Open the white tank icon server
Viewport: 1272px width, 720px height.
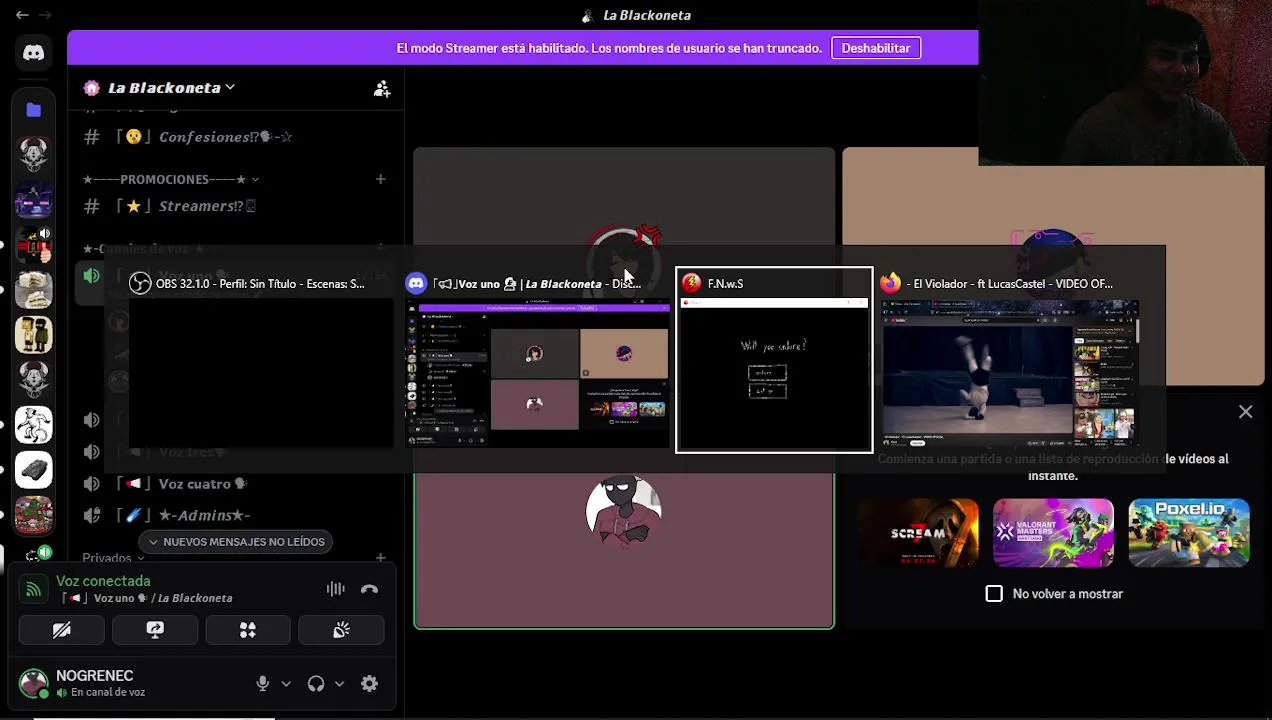point(34,469)
